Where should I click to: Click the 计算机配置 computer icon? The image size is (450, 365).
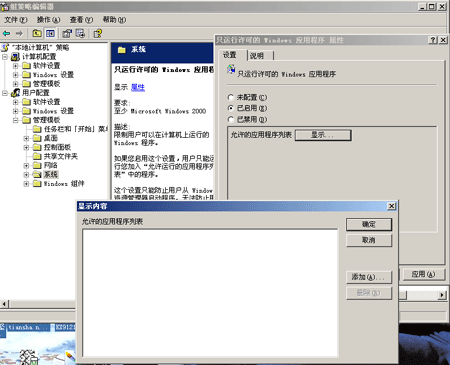pyautogui.click(x=15, y=57)
